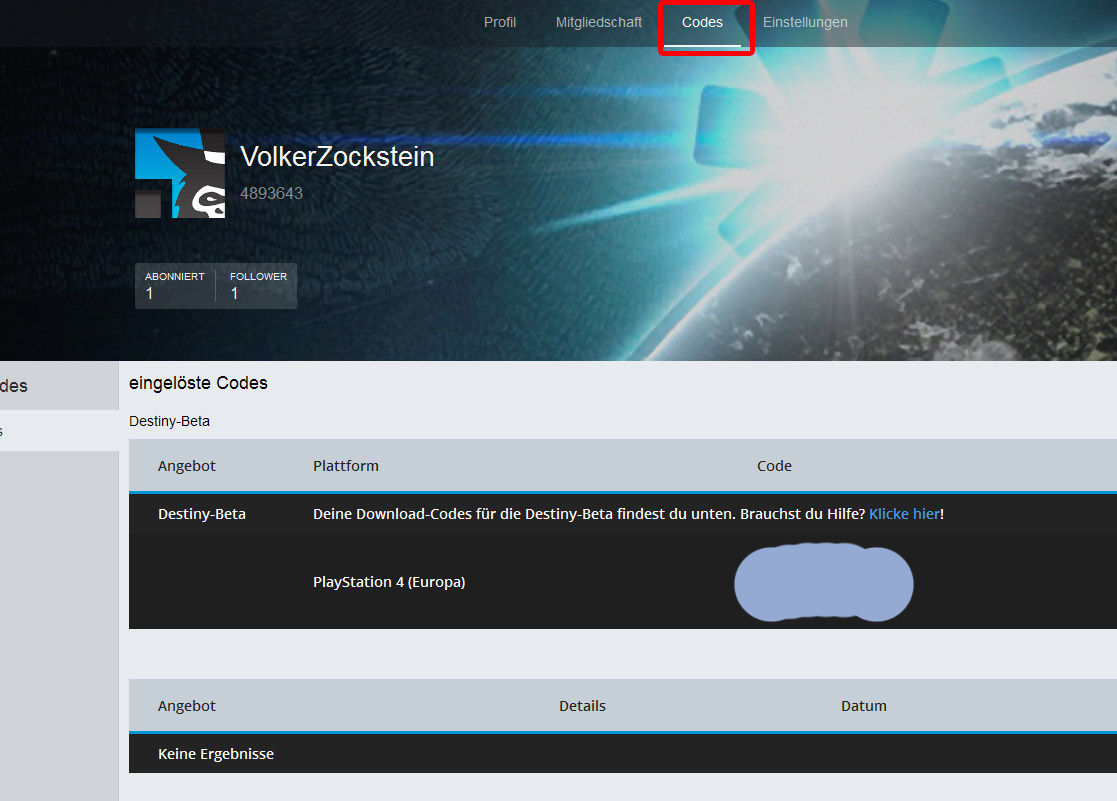Click the Datum column header
This screenshot has width=1117, height=801.
[863, 706]
